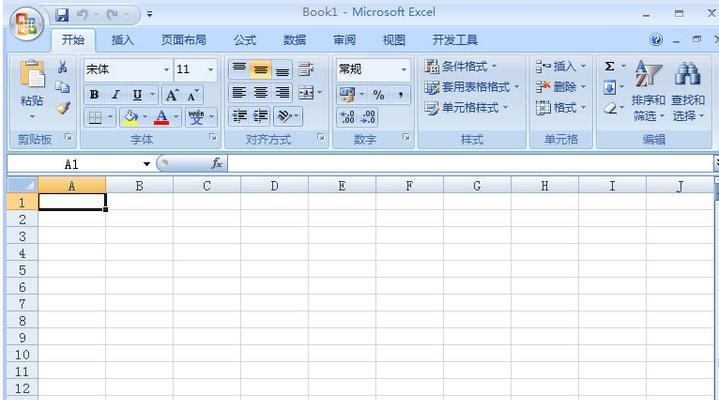Click the Redo arrow in quick access toolbar

pos(113,15)
